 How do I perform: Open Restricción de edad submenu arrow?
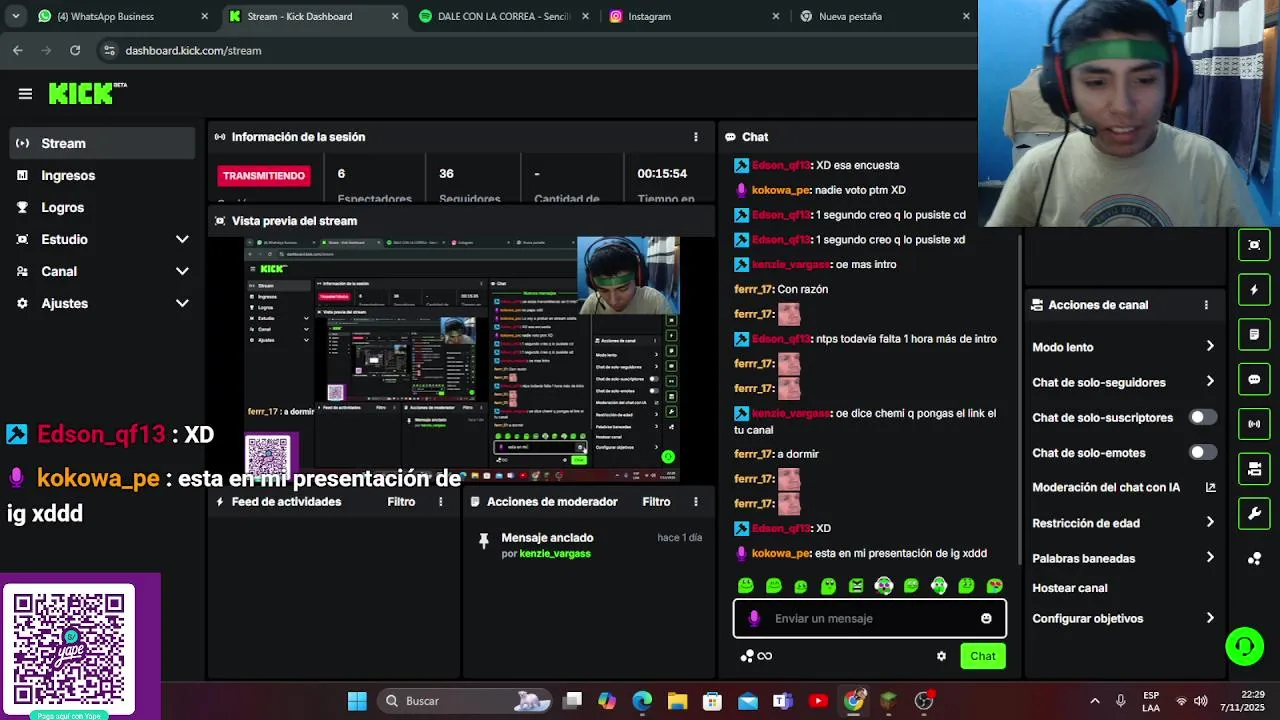tap(1210, 522)
